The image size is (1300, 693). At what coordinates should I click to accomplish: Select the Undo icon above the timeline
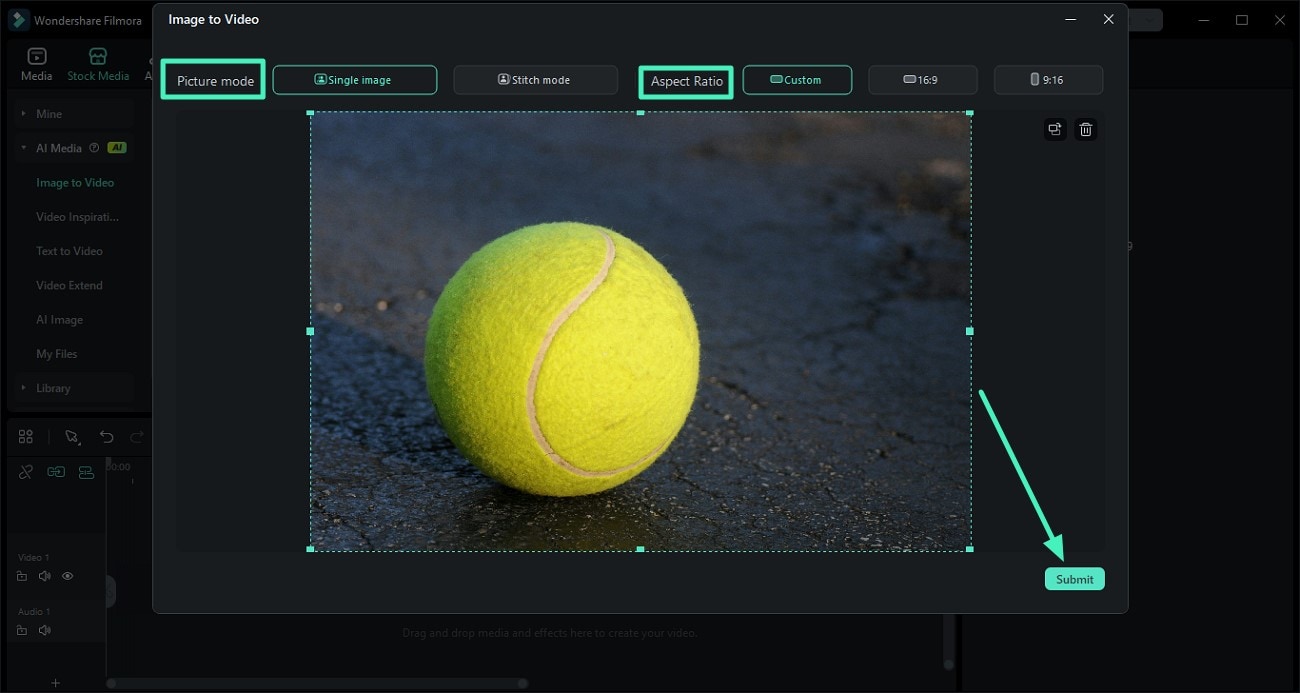106,437
